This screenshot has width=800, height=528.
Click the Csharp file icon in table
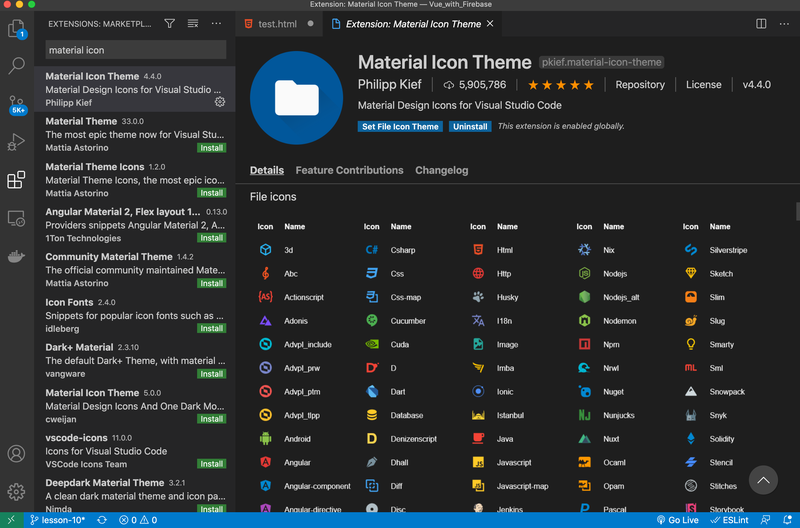click(372, 249)
